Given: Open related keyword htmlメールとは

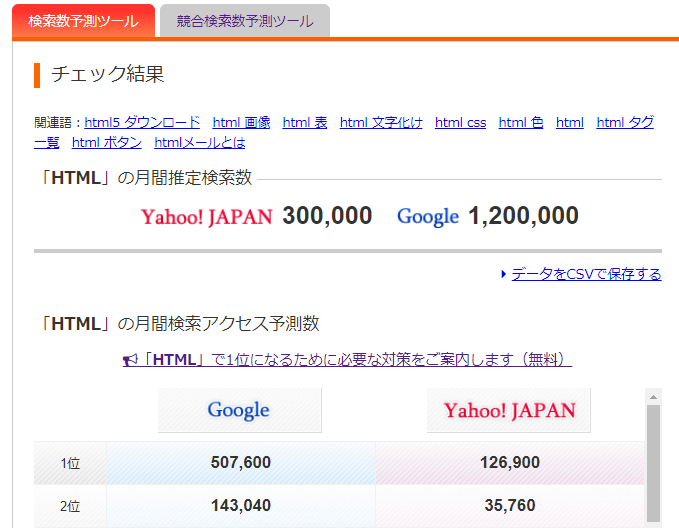Looking at the screenshot, I should (x=200, y=143).
